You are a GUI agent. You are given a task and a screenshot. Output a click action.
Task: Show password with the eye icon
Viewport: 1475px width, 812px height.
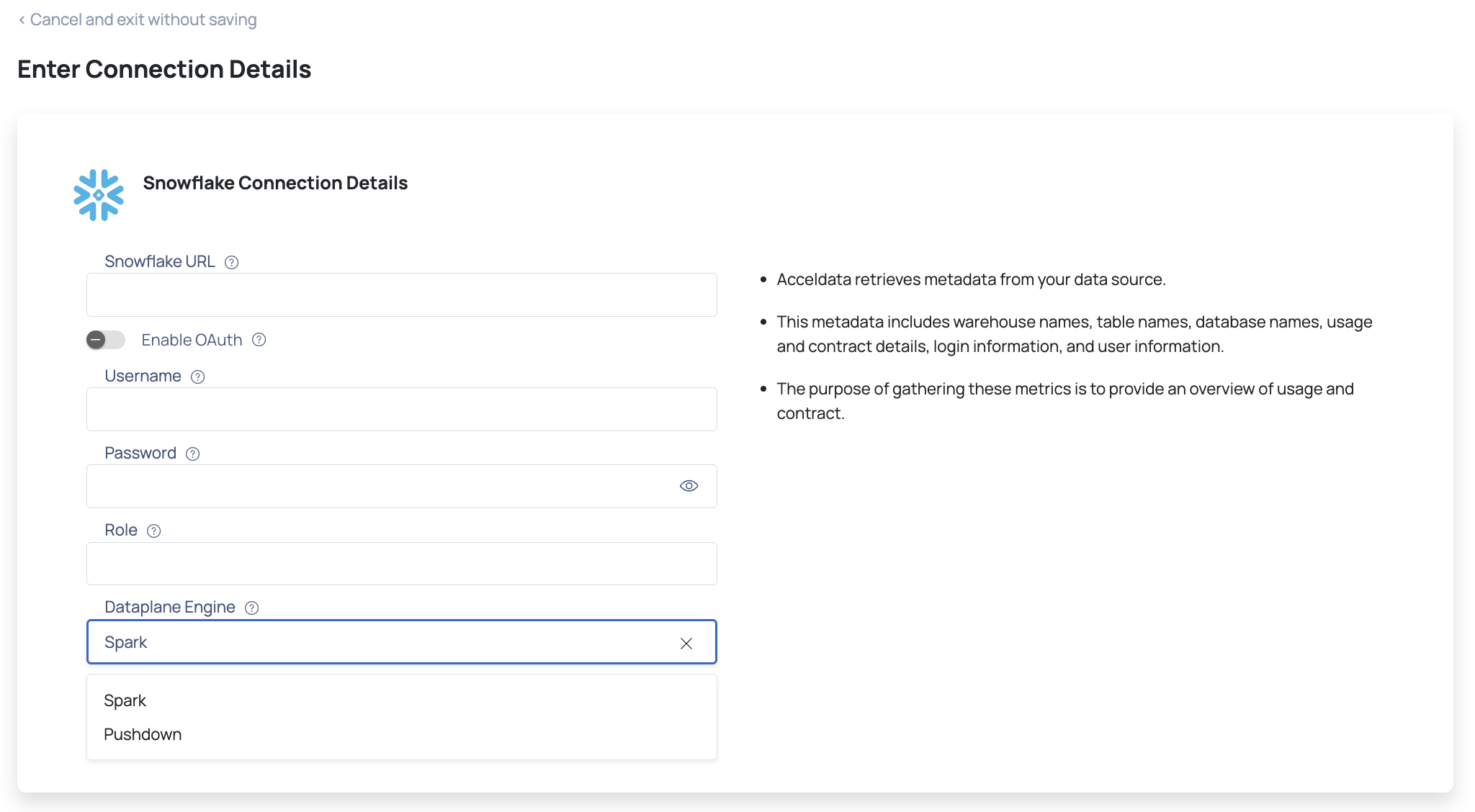[x=689, y=486]
